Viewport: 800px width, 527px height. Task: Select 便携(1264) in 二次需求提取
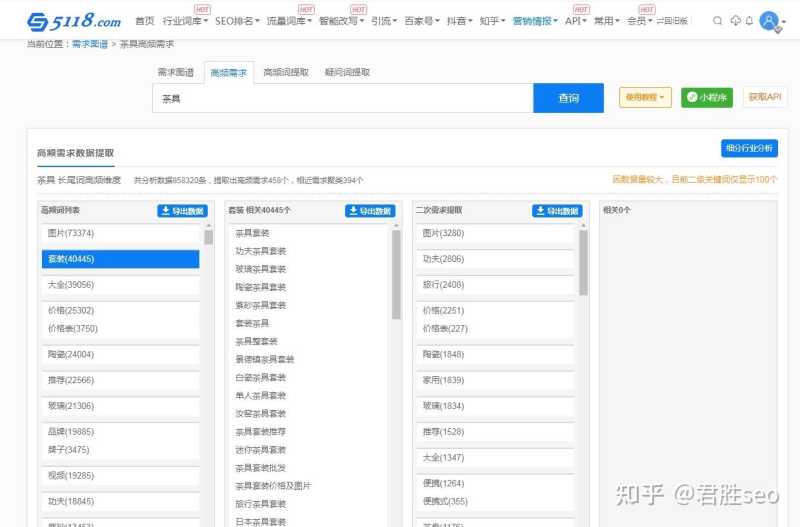tap(495, 483)
